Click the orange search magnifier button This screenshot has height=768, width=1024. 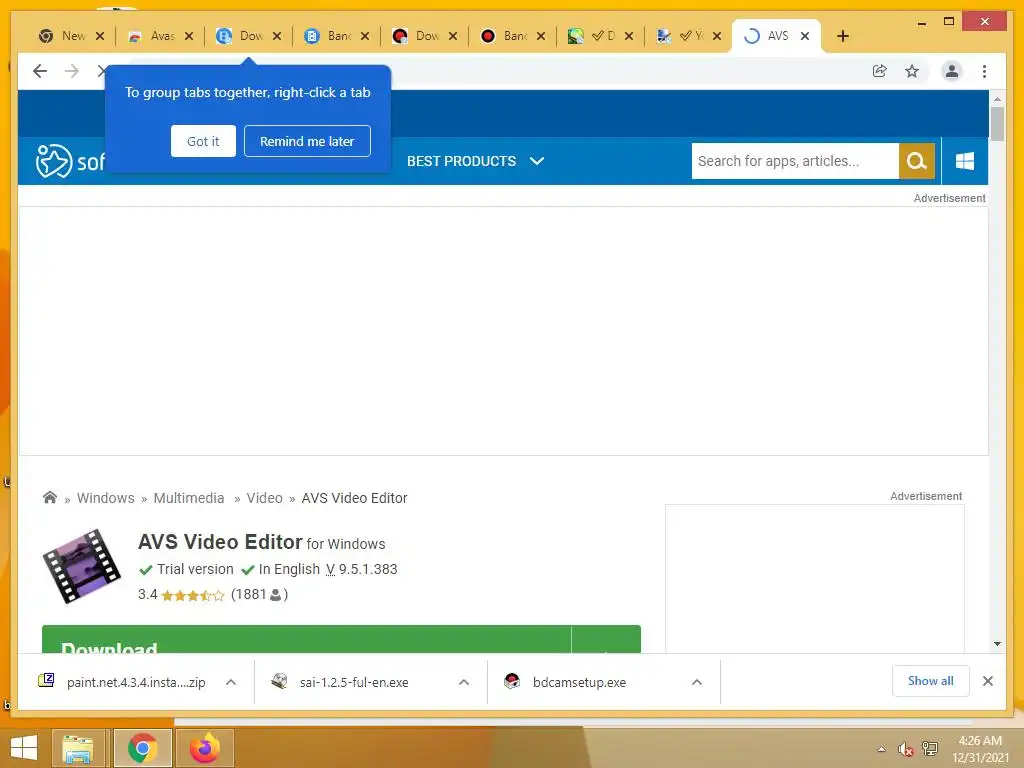pos(916,161)
